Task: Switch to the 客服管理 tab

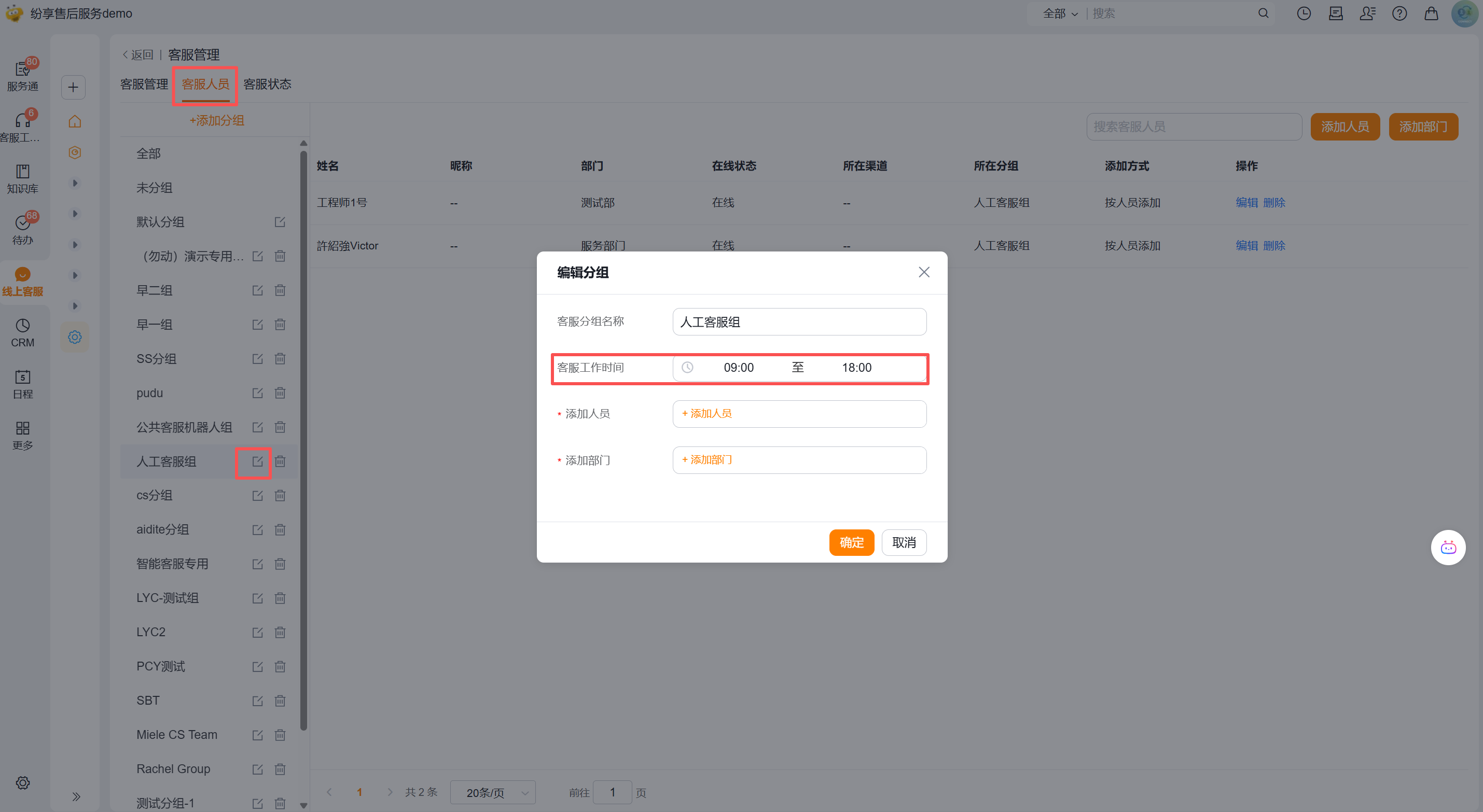Action: tap(144, 84)
